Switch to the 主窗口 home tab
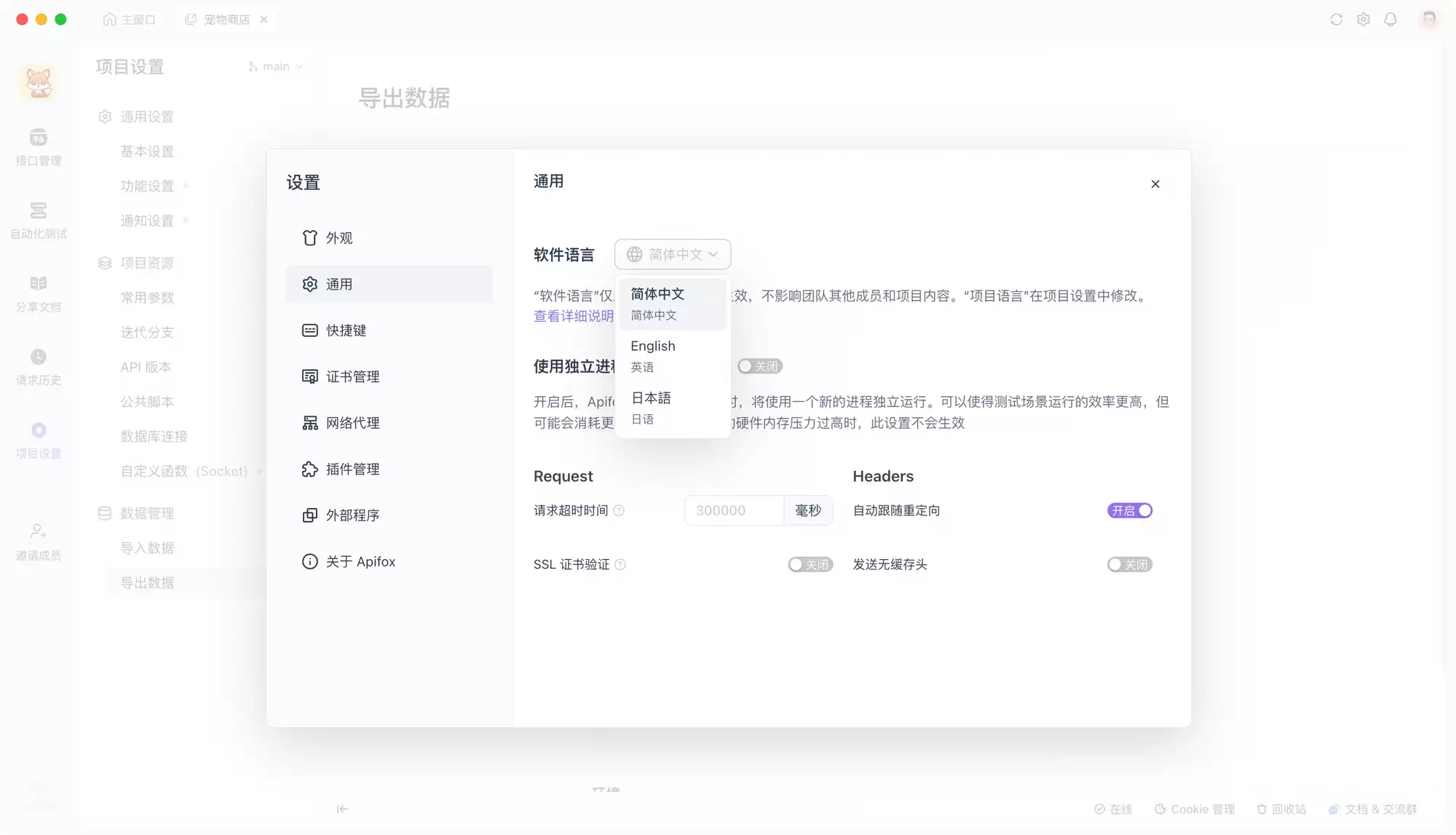The image size is (1456, 835). [130, 20]
